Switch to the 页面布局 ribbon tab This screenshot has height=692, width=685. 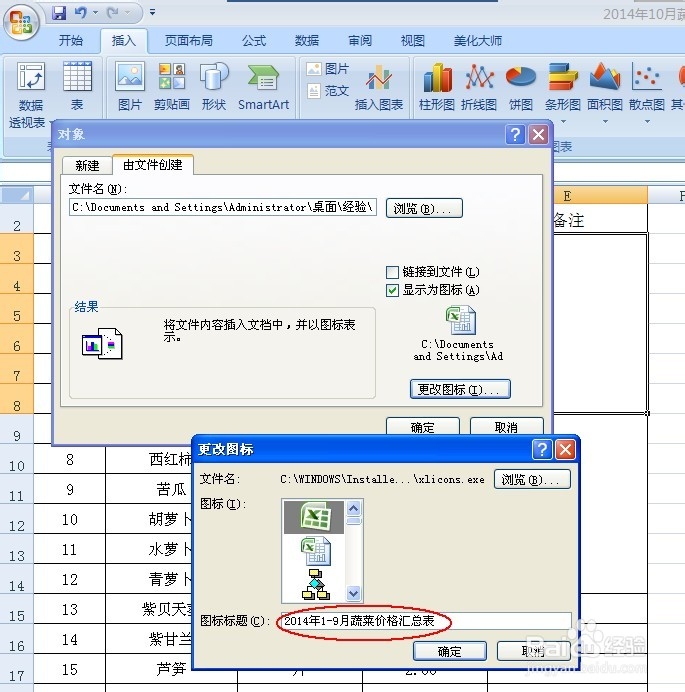[x=188, y=41]
